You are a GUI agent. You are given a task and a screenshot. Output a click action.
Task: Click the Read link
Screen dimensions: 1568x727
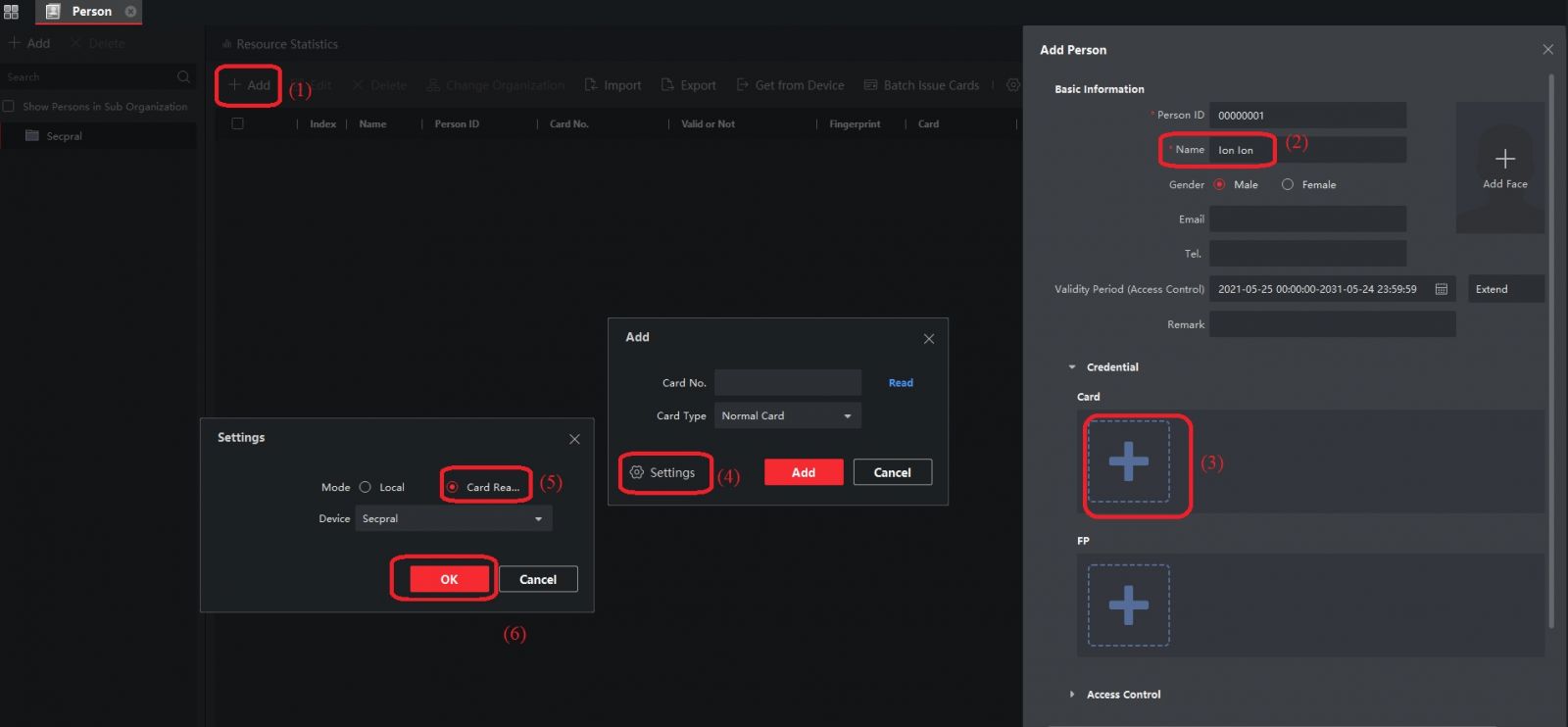(x=900, y=383)
